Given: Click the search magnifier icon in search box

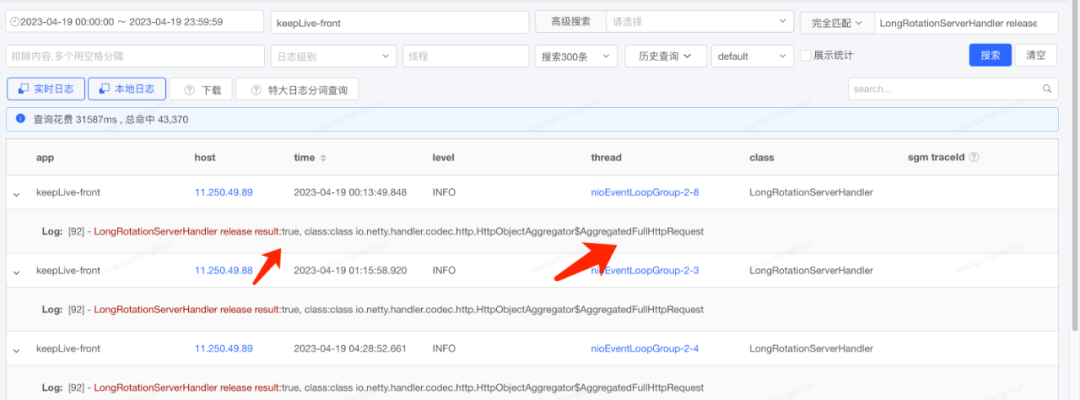Looking at the screenshot, I should (x=1047, y=89).
